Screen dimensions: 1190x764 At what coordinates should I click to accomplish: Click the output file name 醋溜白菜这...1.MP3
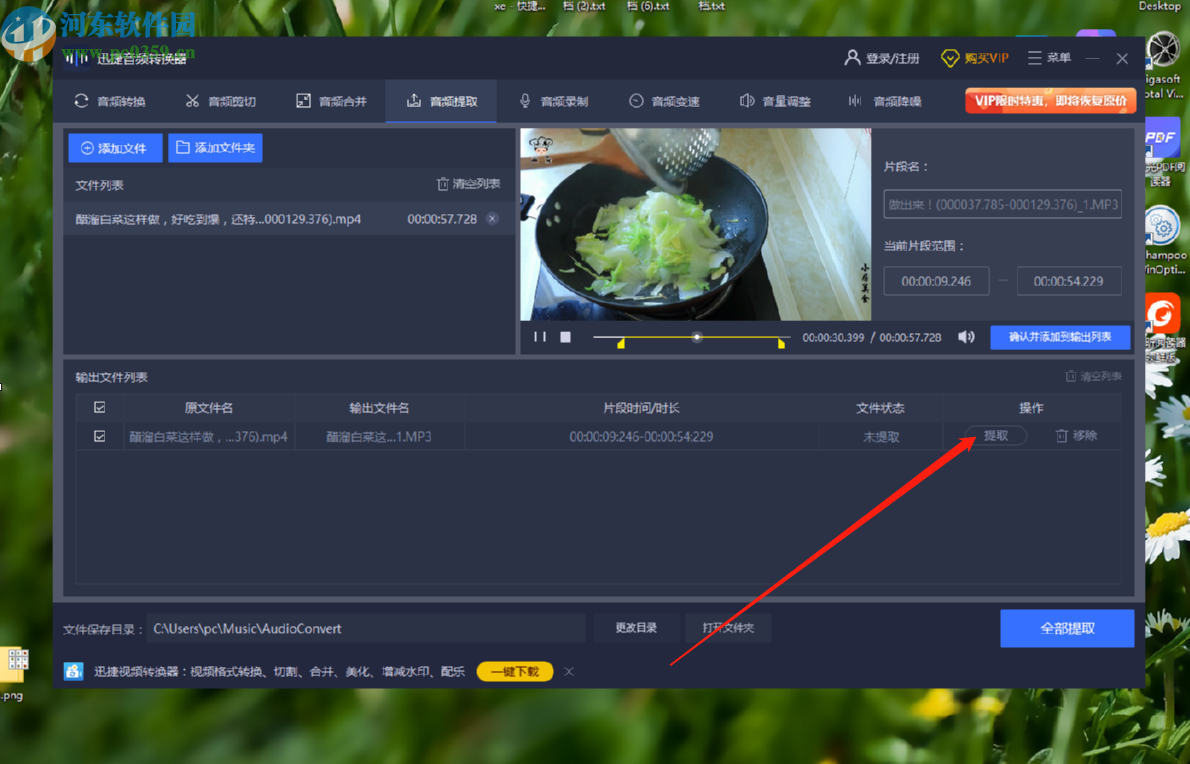tap(379, 437)
